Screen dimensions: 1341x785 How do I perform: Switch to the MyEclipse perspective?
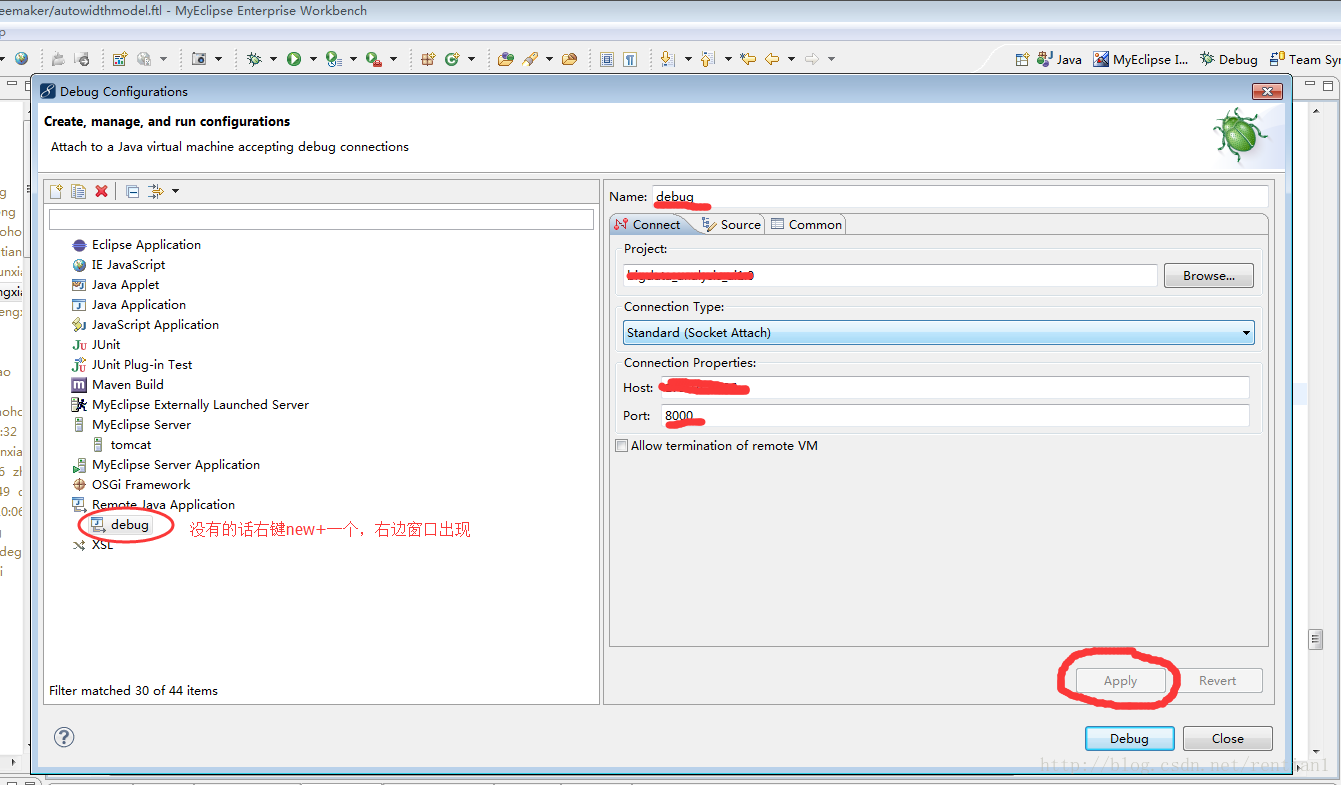coord(1141,59)
